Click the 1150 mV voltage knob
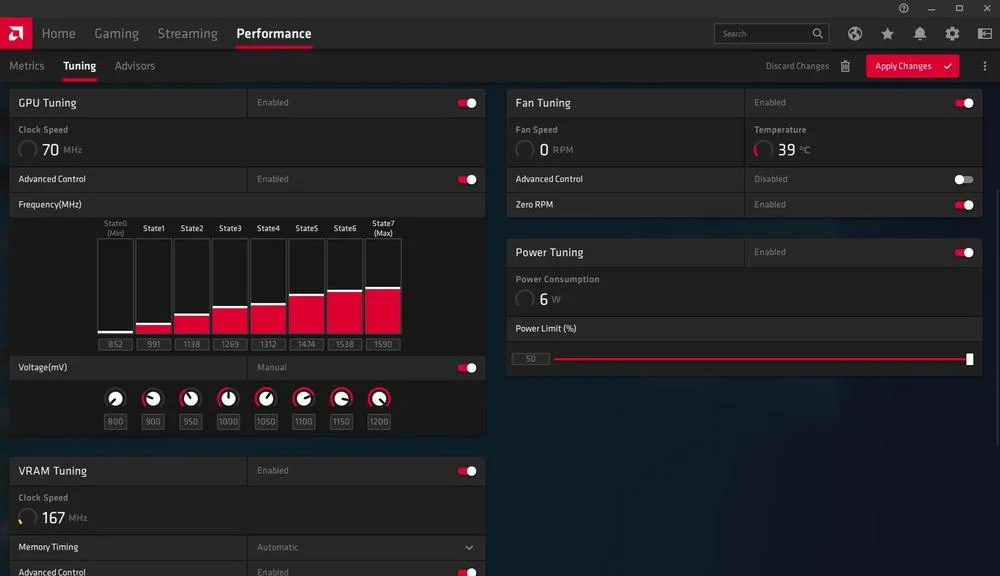The width and height of the screenshot is (1000, 576). (x=341, y=399)
